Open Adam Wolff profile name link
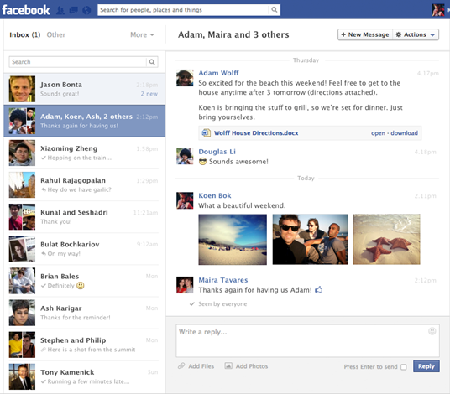The height and width of the screenshot is (394, 450). point(219,73)
